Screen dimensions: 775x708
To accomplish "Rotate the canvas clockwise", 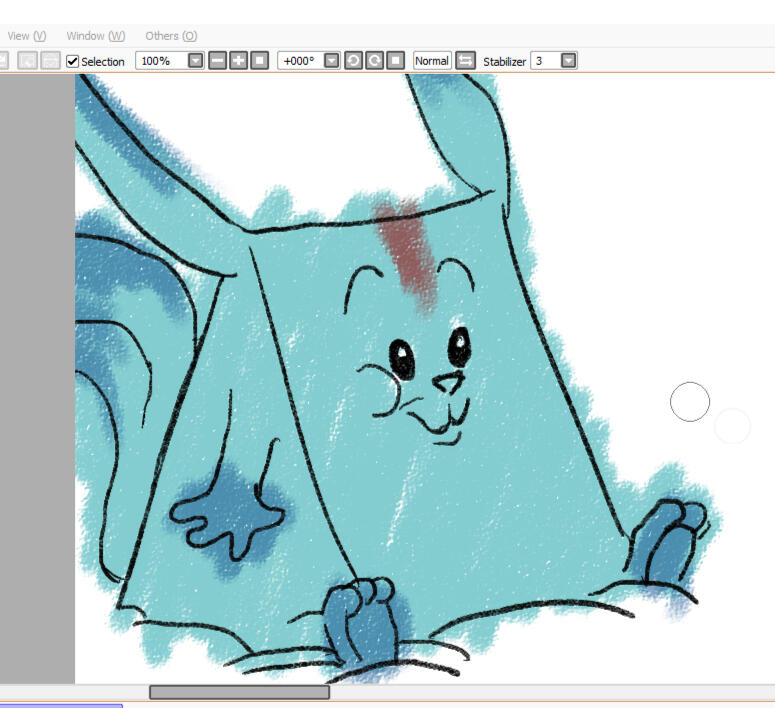I will point(374,61).
